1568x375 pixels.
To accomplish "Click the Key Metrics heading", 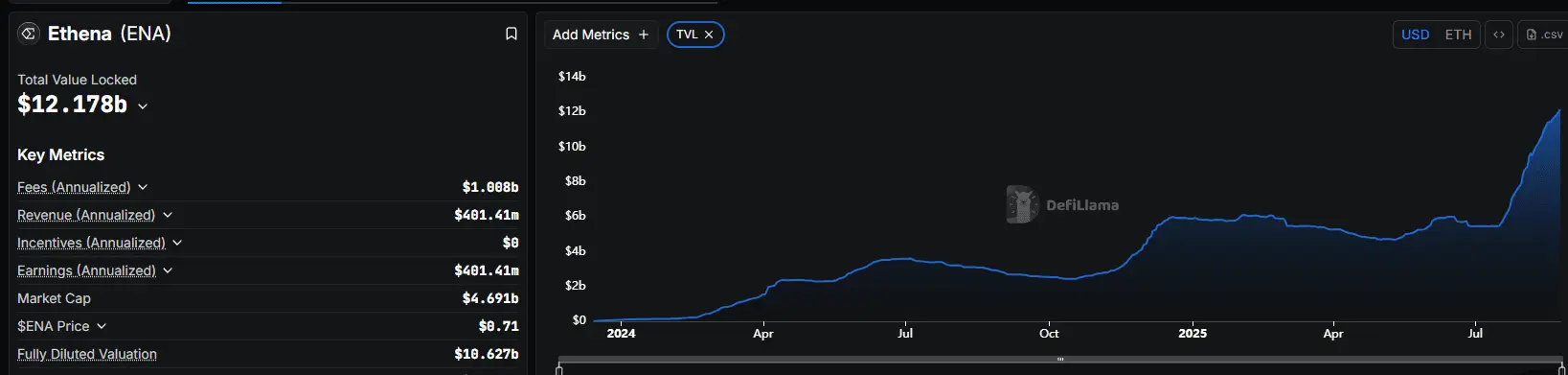I will point(60,154).
